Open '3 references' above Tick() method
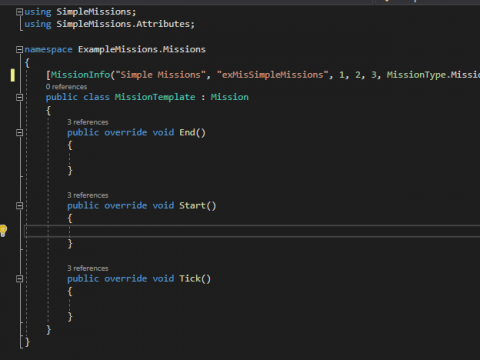The height and width of the screenshot is (360, 480). pos(88,268)
